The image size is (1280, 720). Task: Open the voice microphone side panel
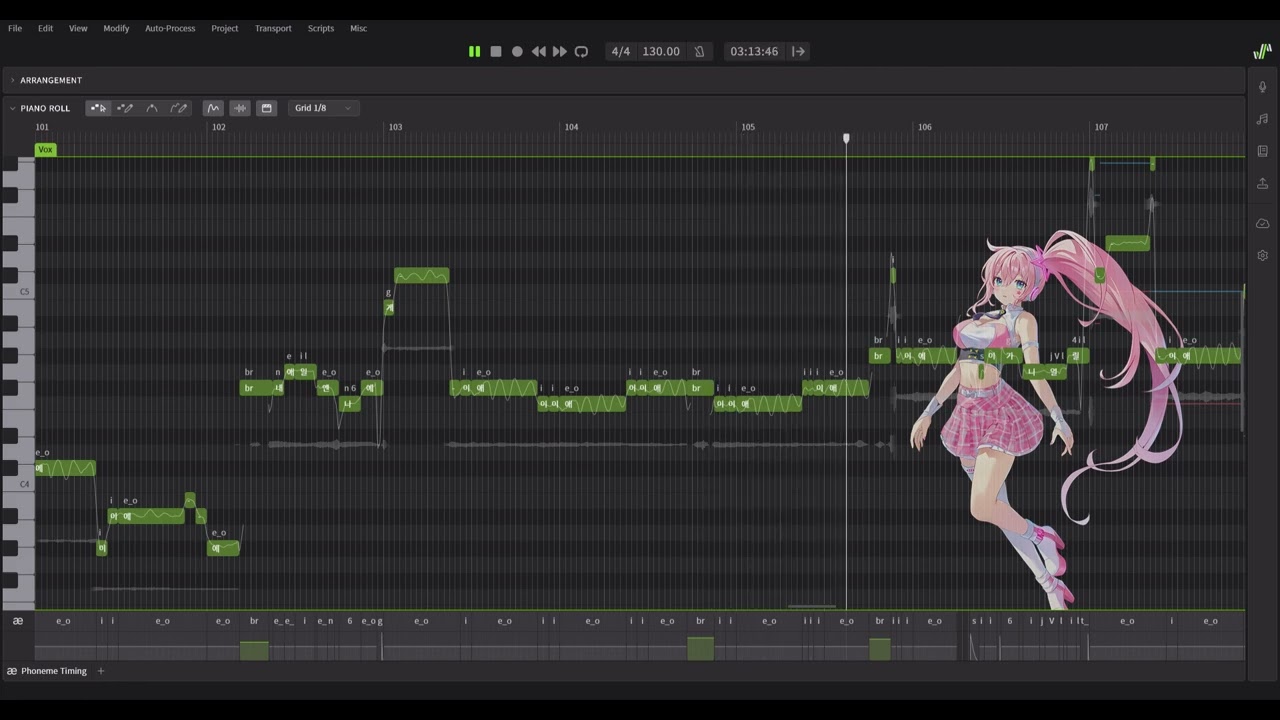pyautogui.click(x=1262, y=87)
